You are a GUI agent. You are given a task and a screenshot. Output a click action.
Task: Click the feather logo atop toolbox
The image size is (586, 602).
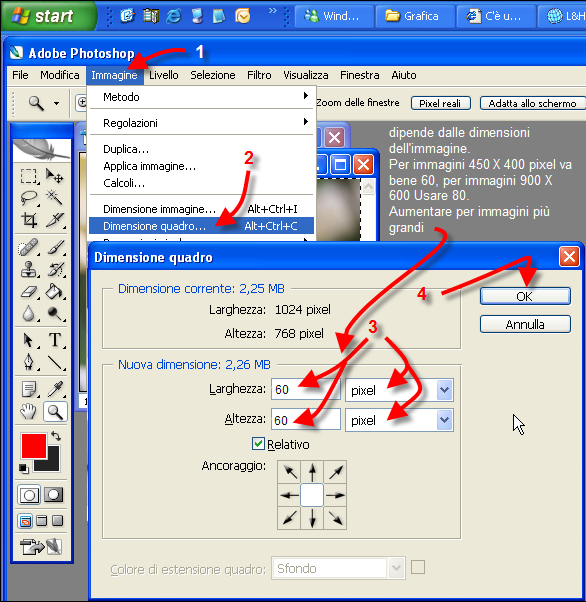[x=42, y=150]
